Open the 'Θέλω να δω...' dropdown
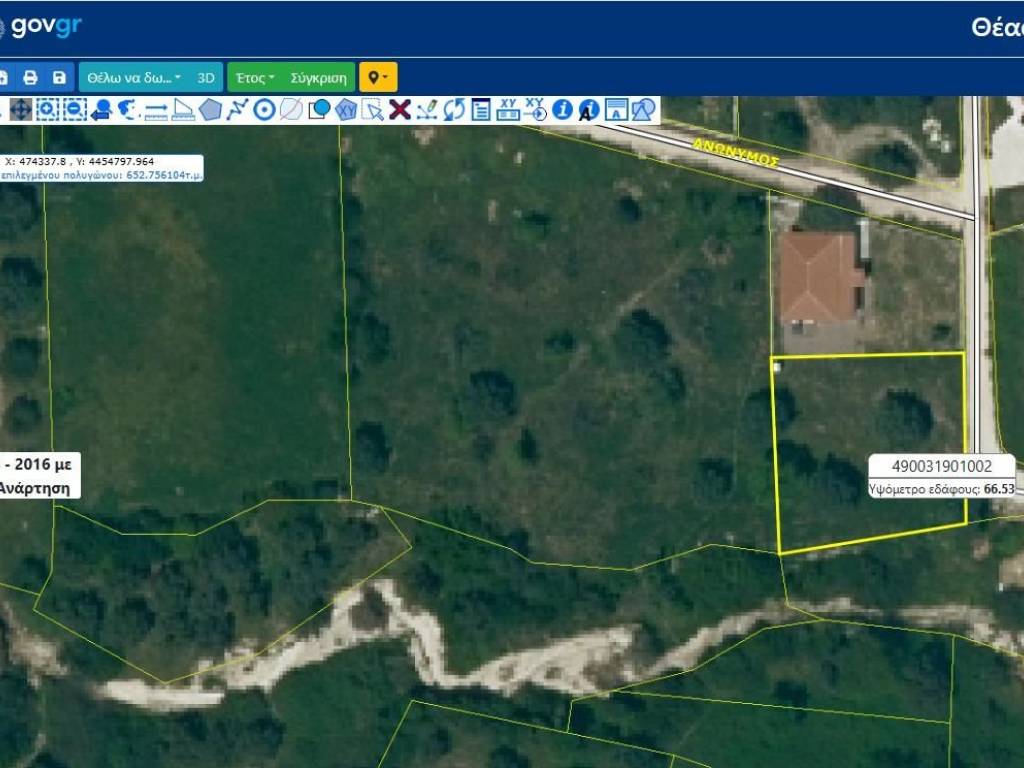Screen dimensions: 1024x768 134,77
